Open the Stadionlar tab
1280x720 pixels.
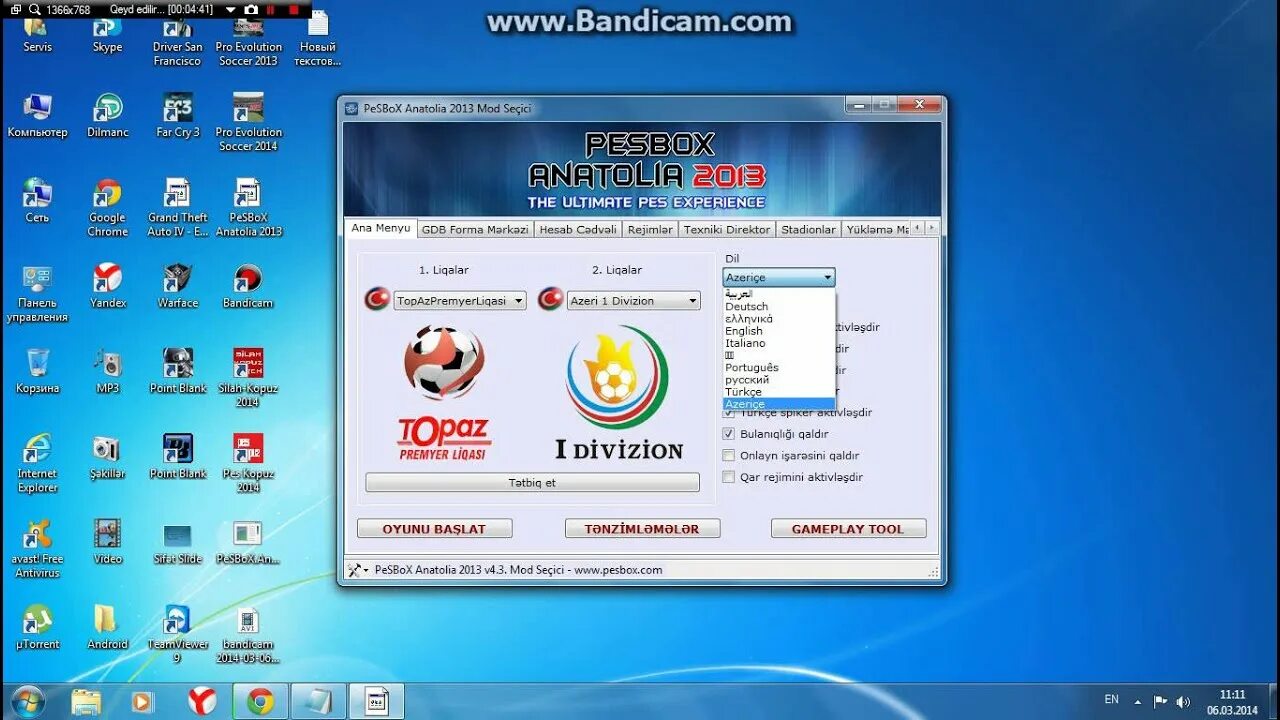tap(808, 229)
